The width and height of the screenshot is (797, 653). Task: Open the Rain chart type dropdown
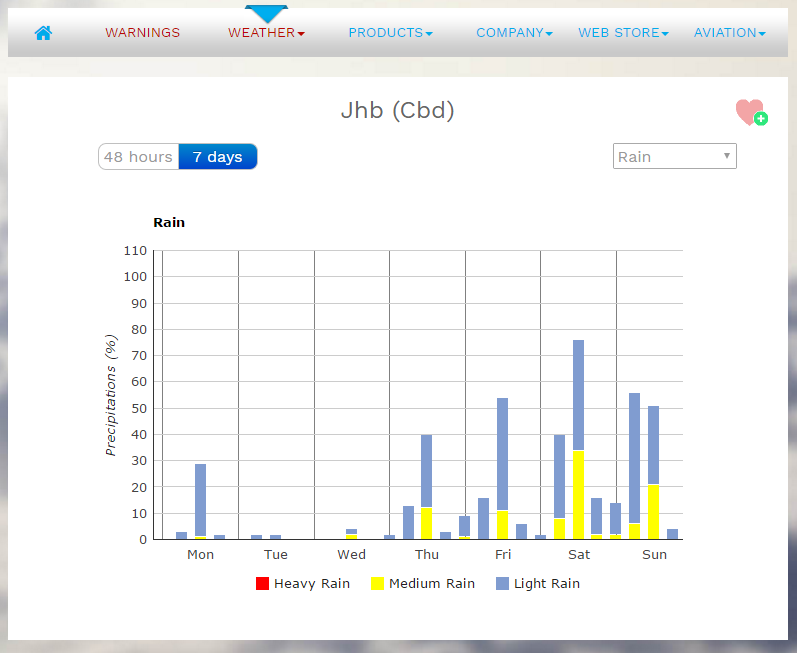coord(674,156)
